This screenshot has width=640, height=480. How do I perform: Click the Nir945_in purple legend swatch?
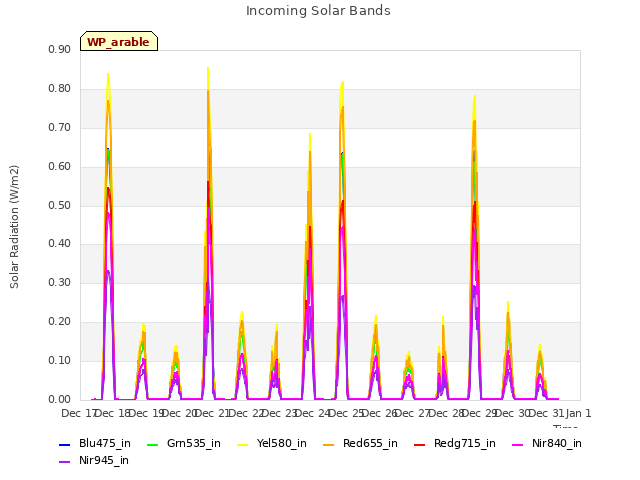click(x=65, y=462)
